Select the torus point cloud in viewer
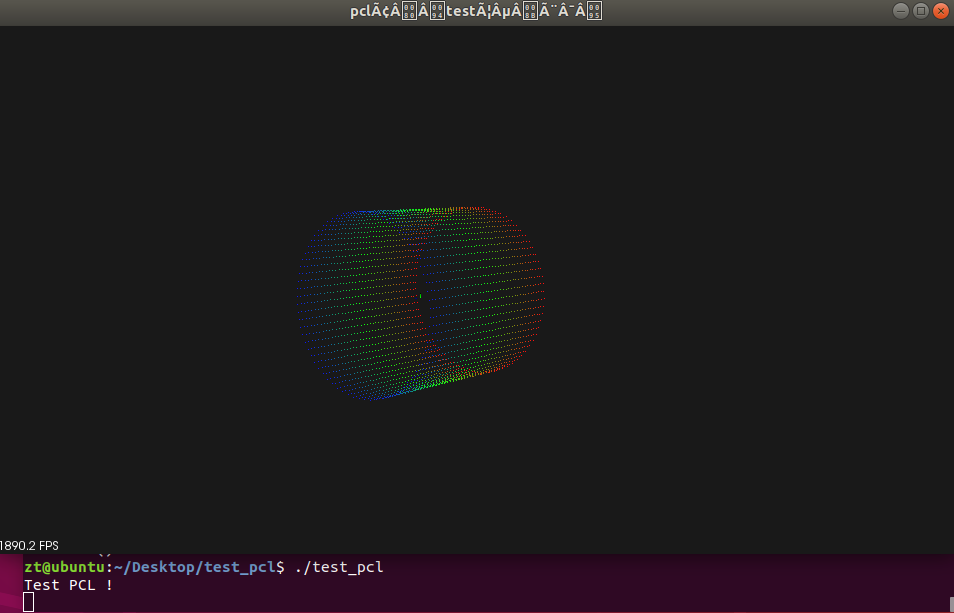Viewport: 954px width, 613px height. (420, 303)
